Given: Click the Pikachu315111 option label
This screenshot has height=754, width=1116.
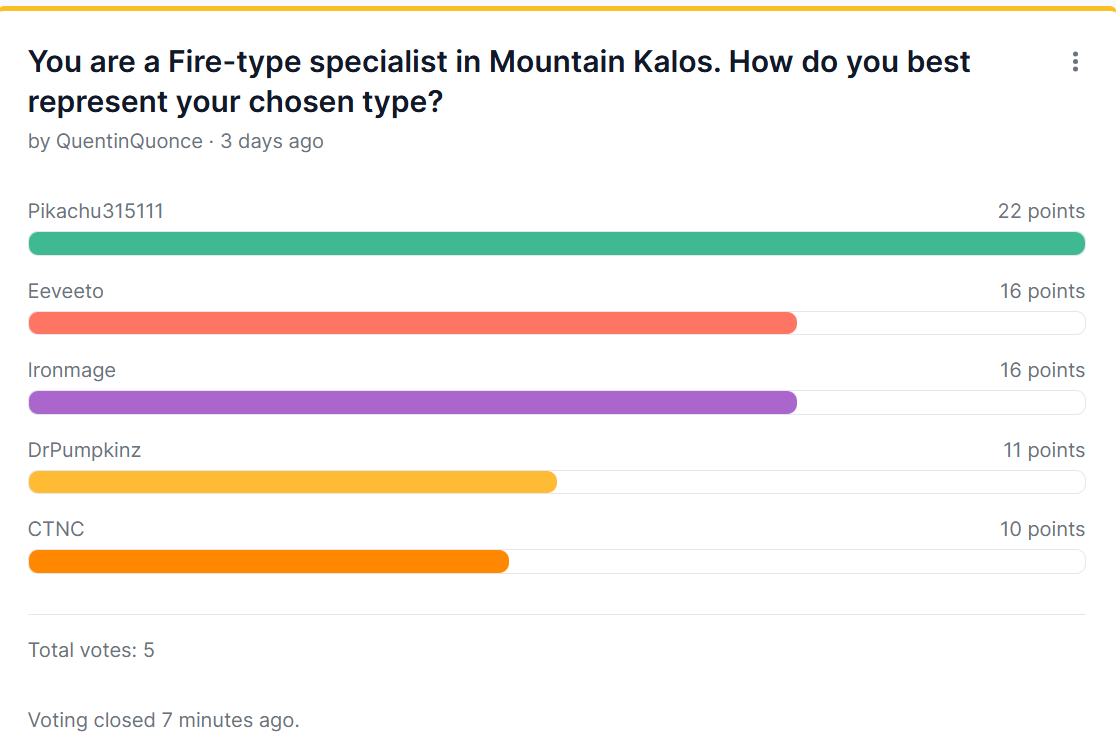Looking at the screenshot, I should tap(96, 211).
